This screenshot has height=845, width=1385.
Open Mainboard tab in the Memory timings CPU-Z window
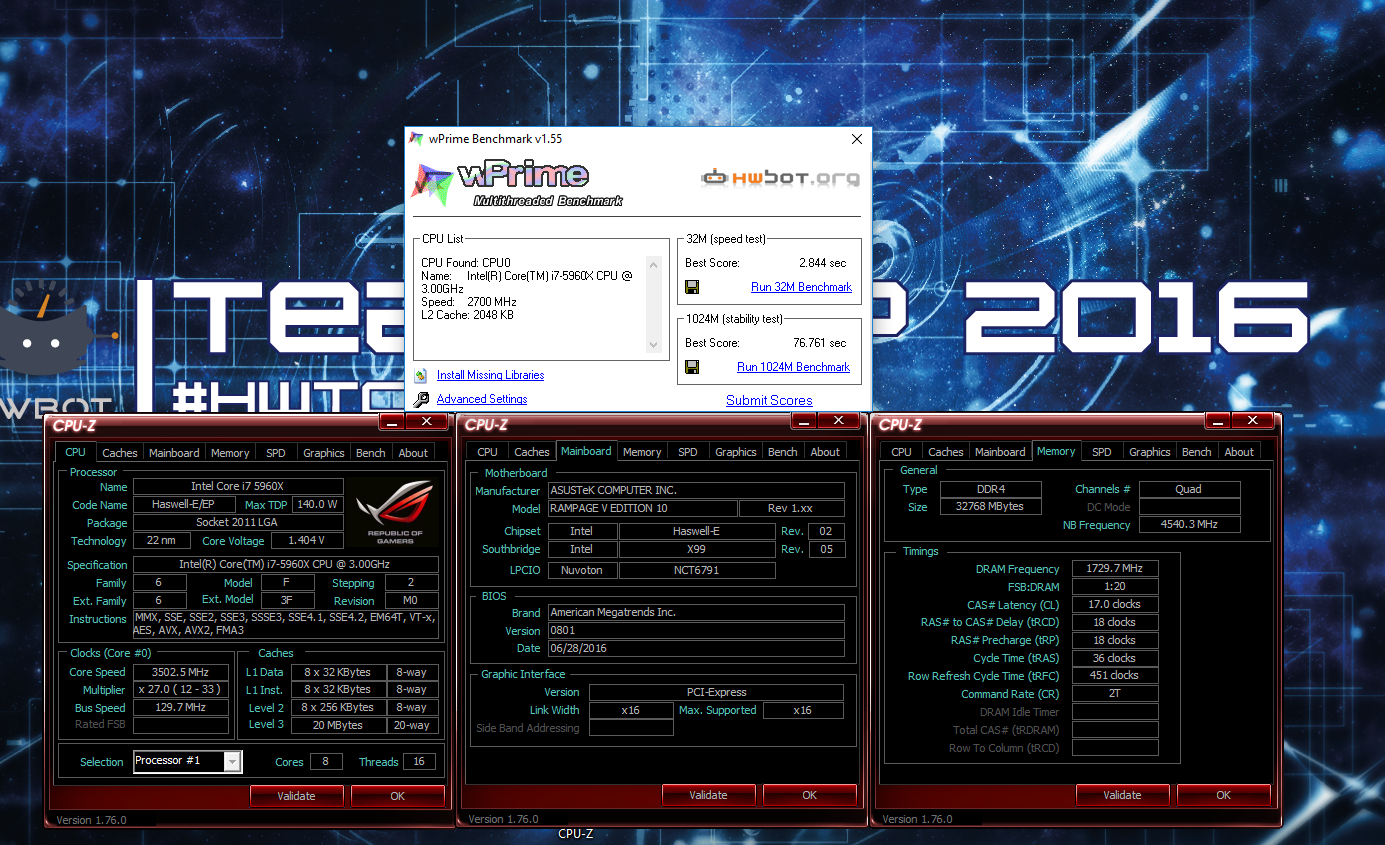click(x=1000, y=452)
